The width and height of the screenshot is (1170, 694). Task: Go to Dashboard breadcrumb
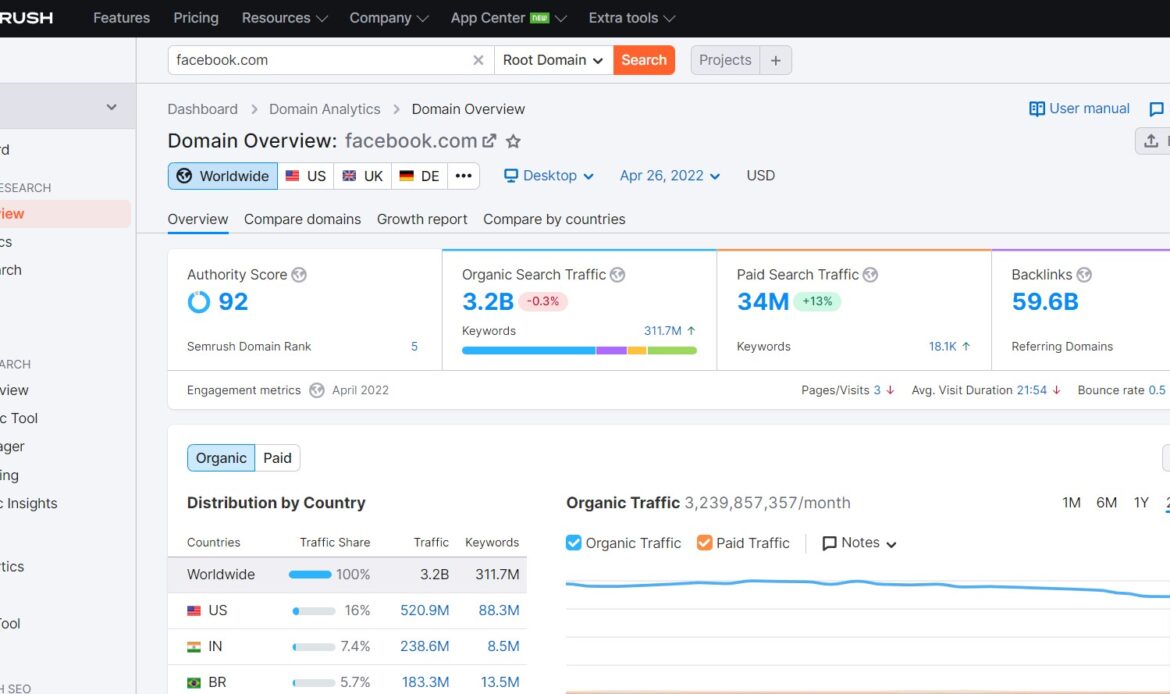[202, 109]
